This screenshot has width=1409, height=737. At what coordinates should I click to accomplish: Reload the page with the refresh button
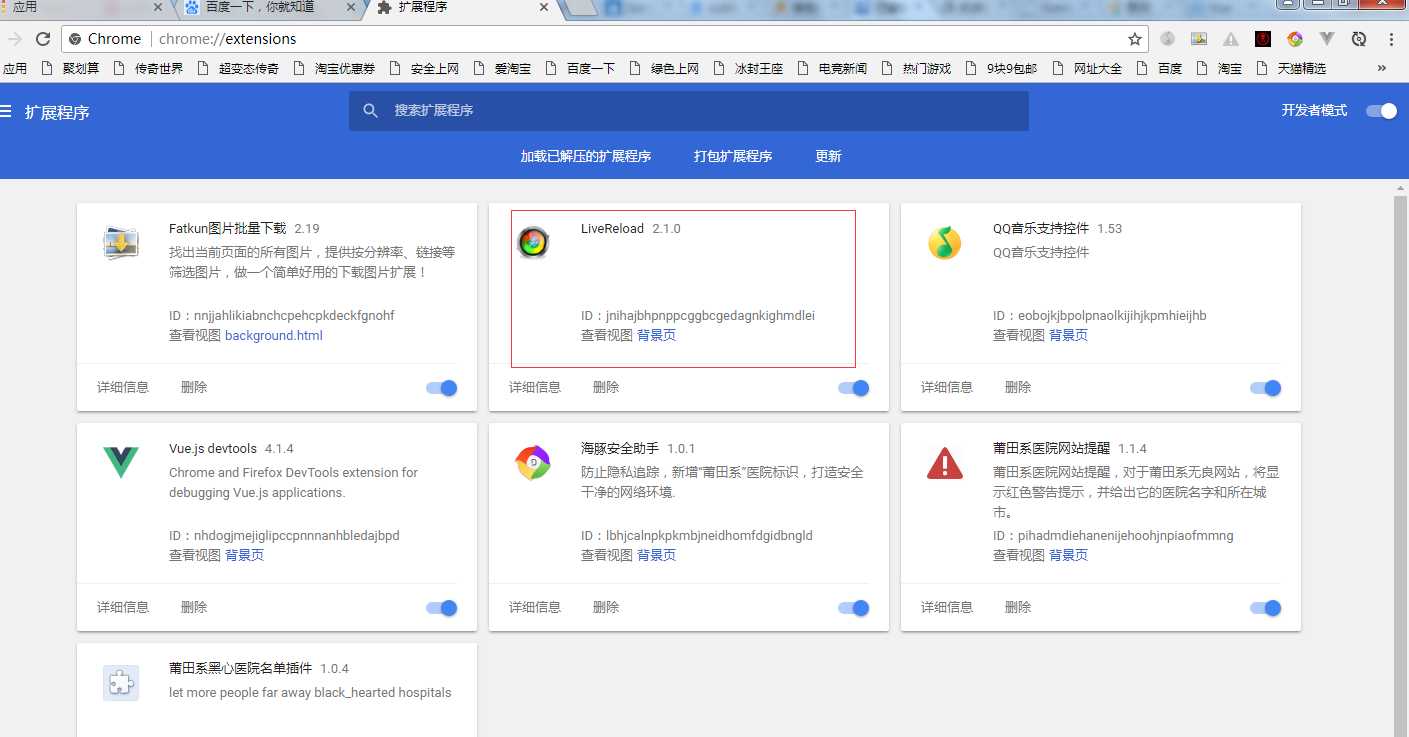[x=43, y=39]
